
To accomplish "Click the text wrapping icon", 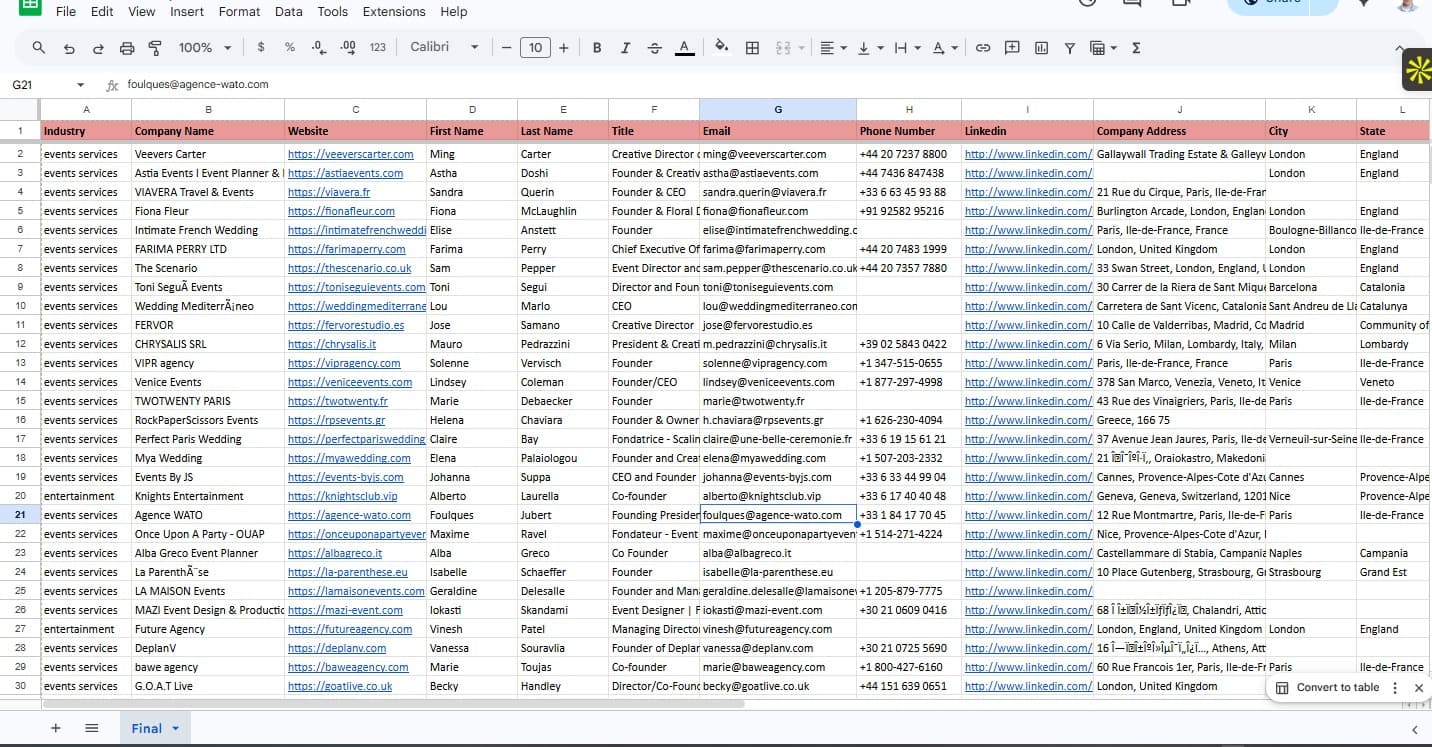I will click(901, 48).
